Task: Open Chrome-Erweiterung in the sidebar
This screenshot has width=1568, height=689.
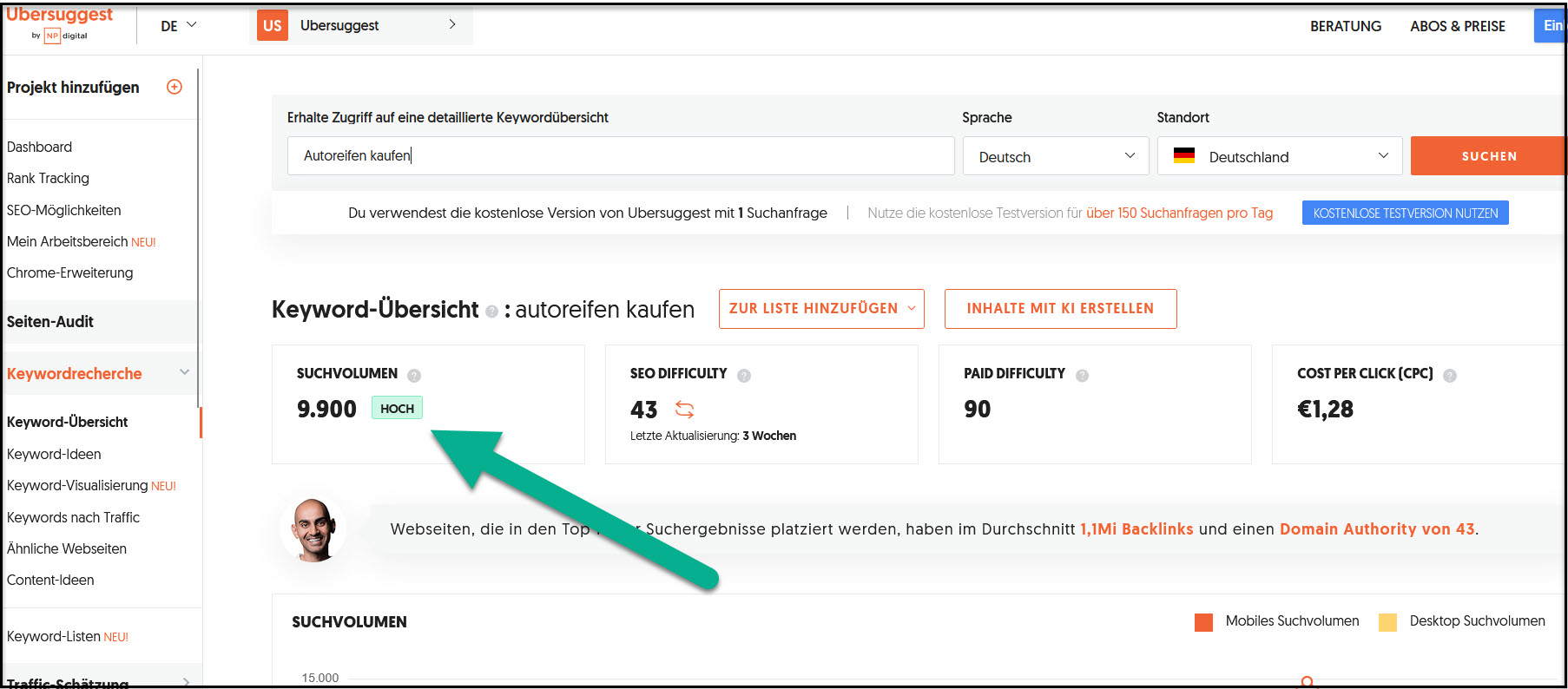Action: [70, 272]
